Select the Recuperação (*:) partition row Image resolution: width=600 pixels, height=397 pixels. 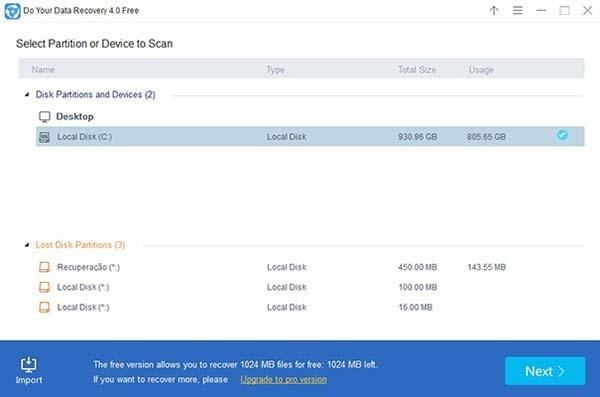[x=310, y=267]
